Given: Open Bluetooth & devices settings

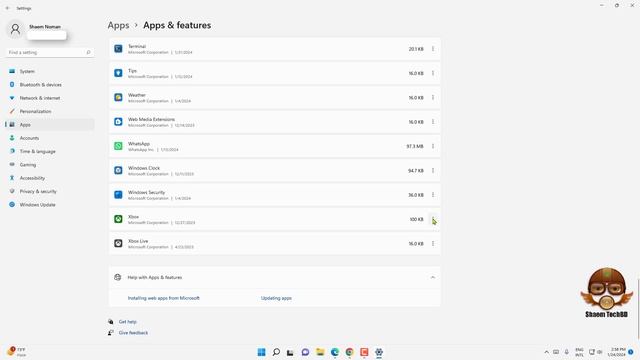Looking at the screenshot, I should [x=50, y=84].
